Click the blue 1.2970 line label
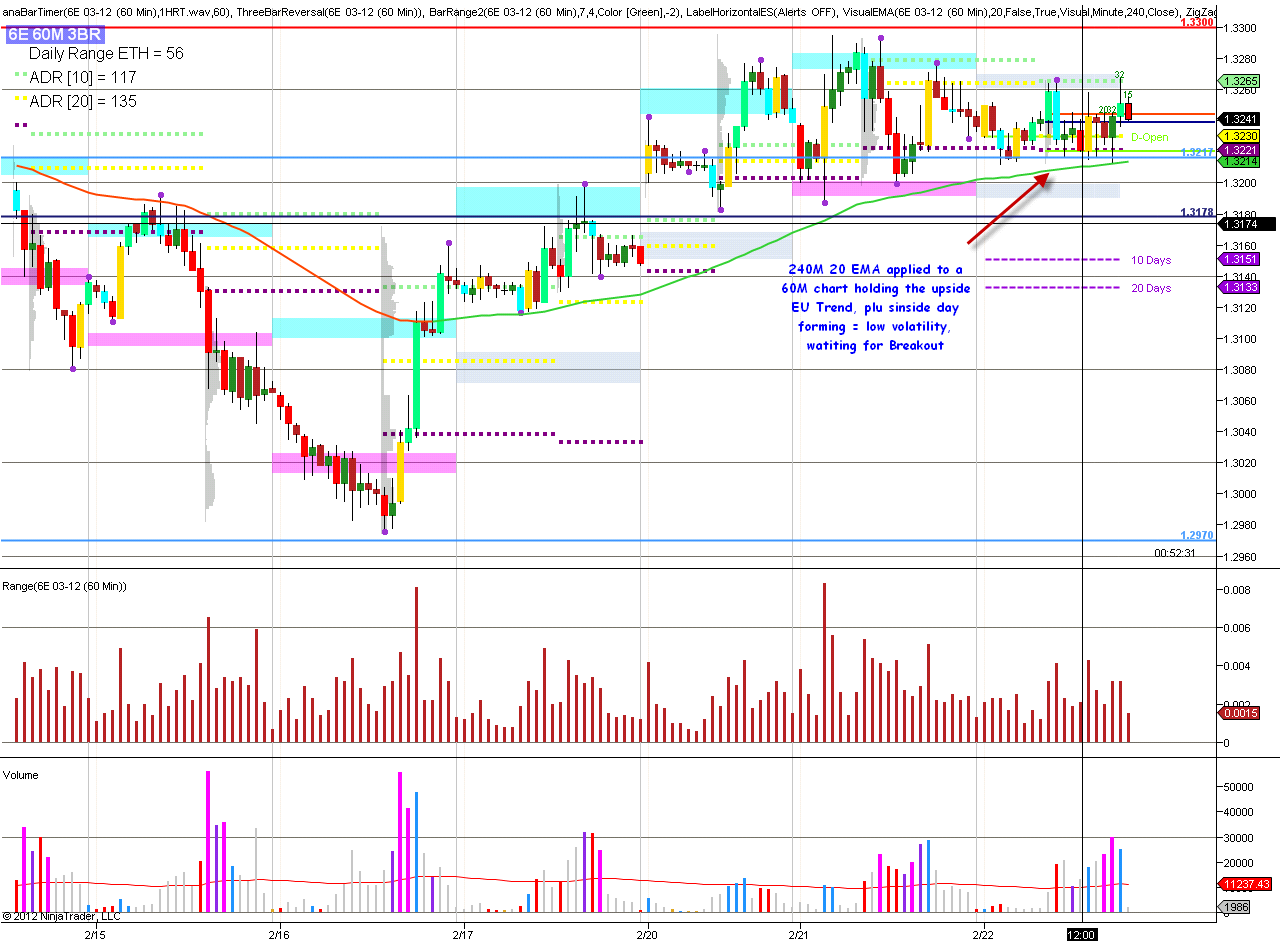 click(x=1196, y=535)
